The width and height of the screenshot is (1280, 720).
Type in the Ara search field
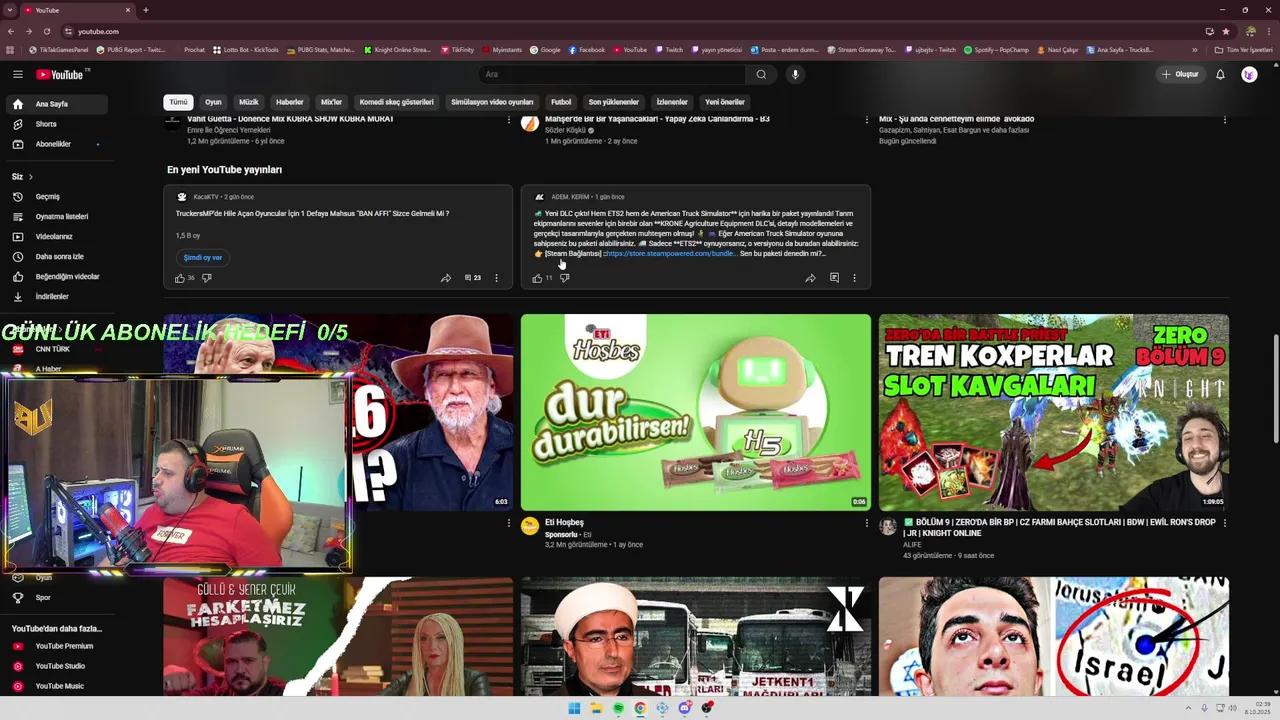tap(612, 74)
